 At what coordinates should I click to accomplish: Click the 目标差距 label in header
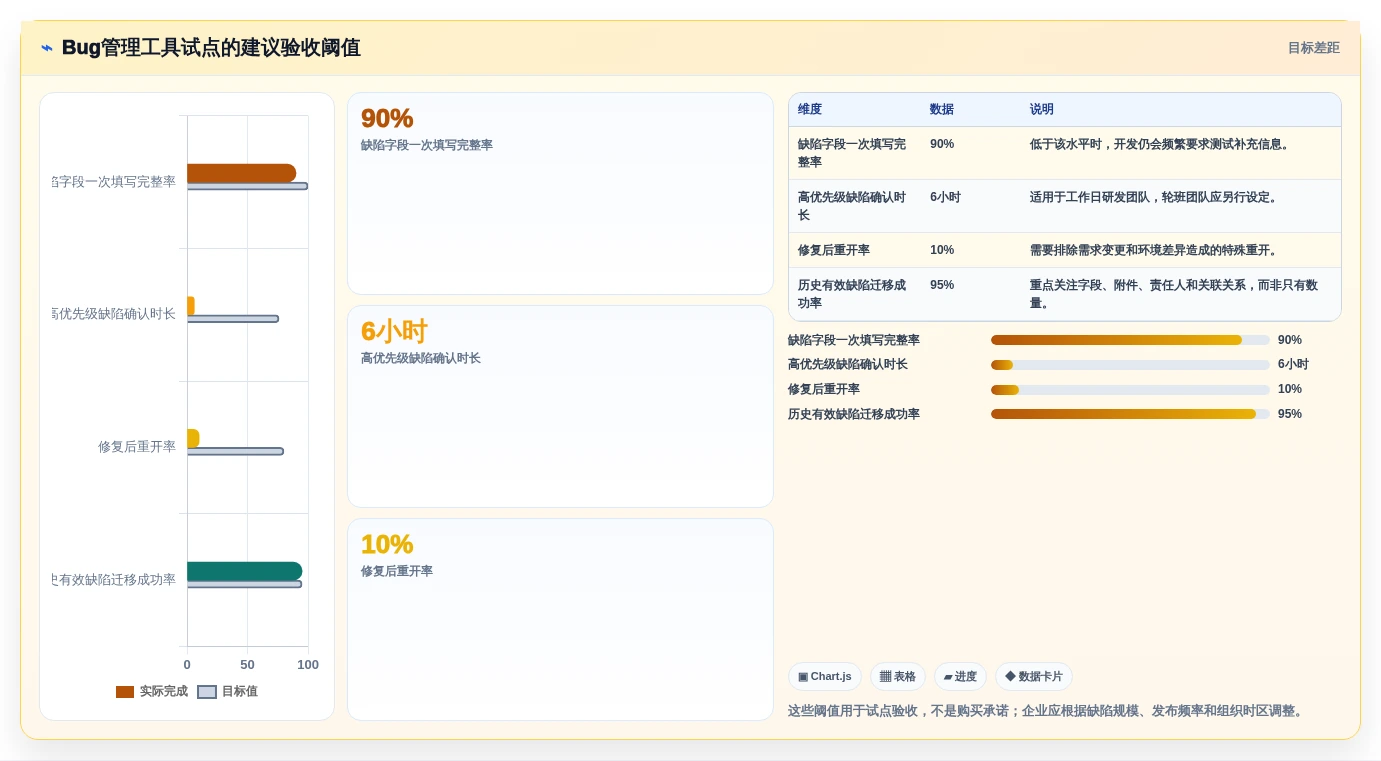(x=1313, y=48)
